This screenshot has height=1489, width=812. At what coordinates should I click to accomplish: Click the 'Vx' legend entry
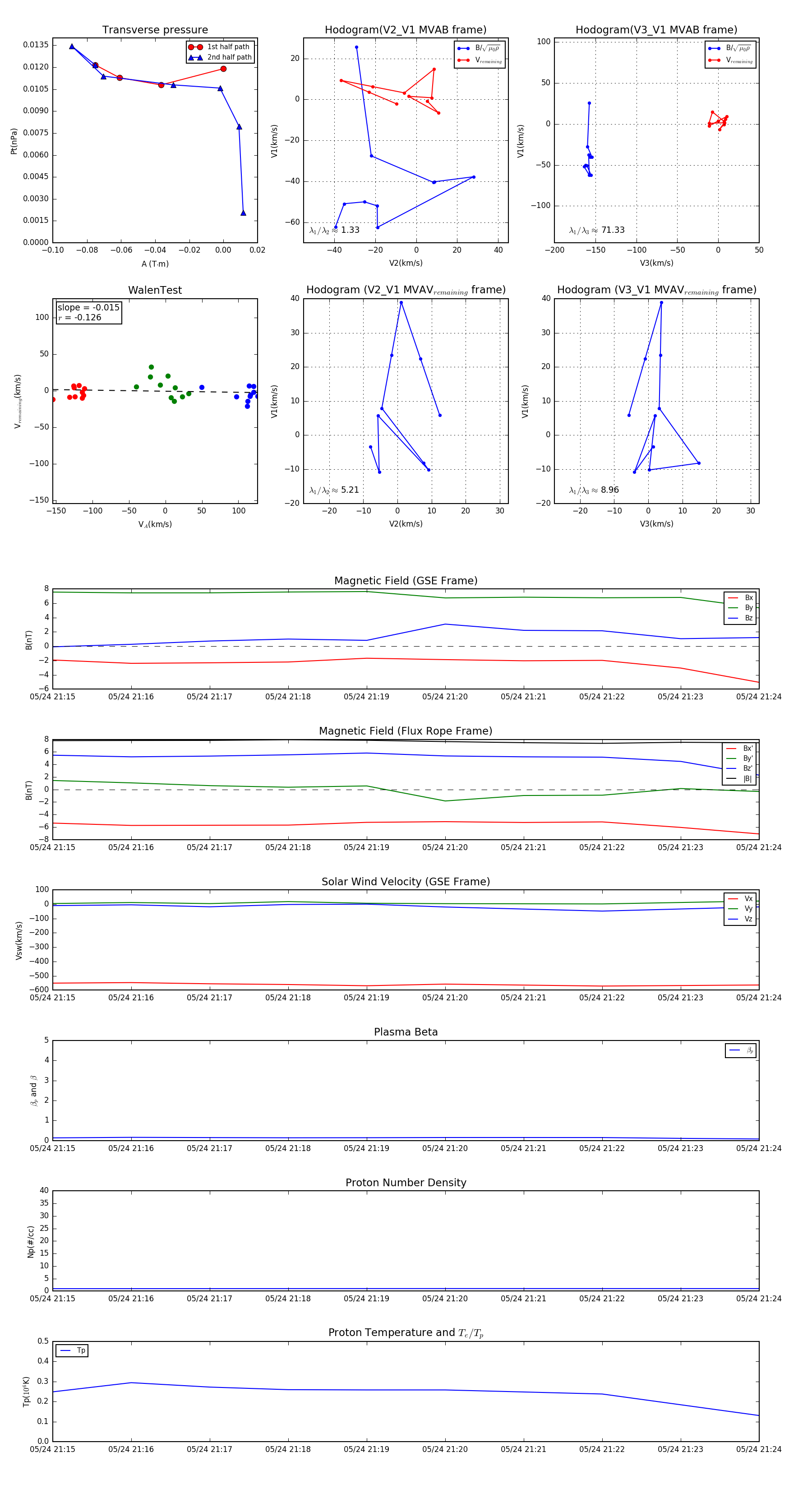pos(740,898)
